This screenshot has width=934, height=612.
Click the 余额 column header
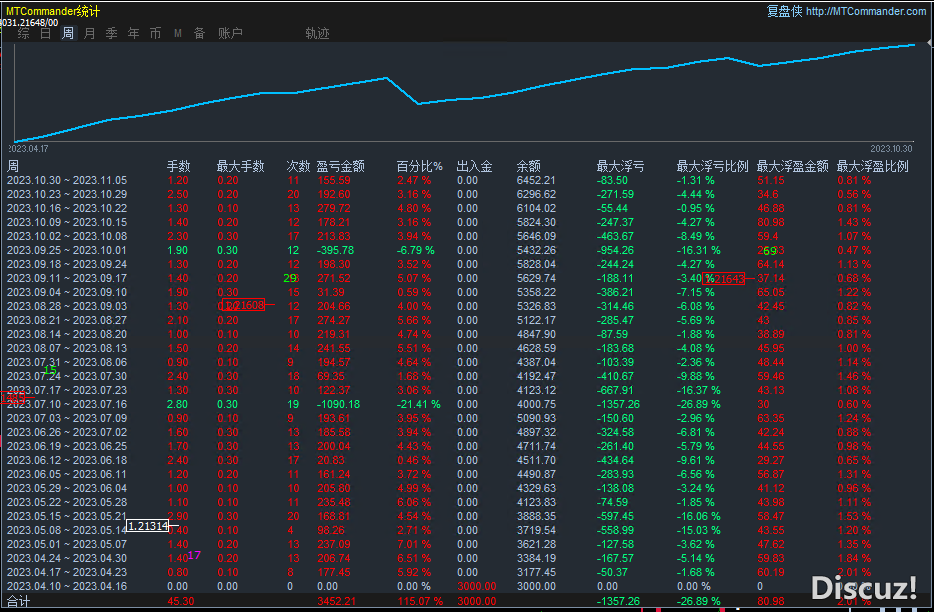coord(528,166)
